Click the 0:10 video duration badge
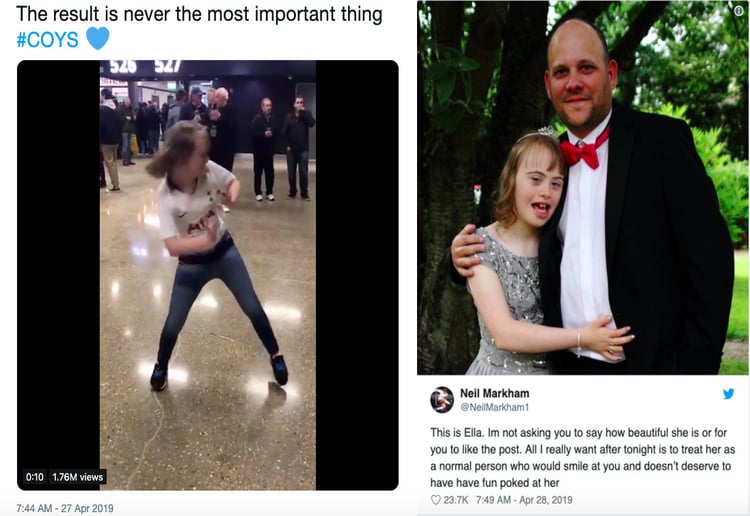 tap(34, 477)
